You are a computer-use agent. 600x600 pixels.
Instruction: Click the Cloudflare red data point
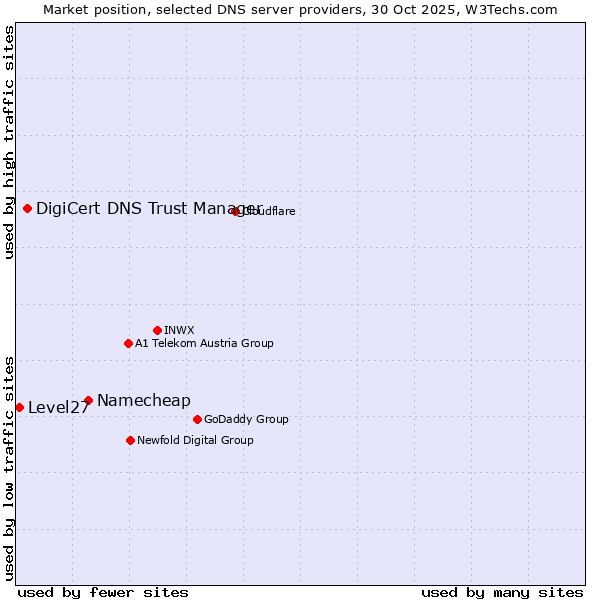[x=236, y=211]
